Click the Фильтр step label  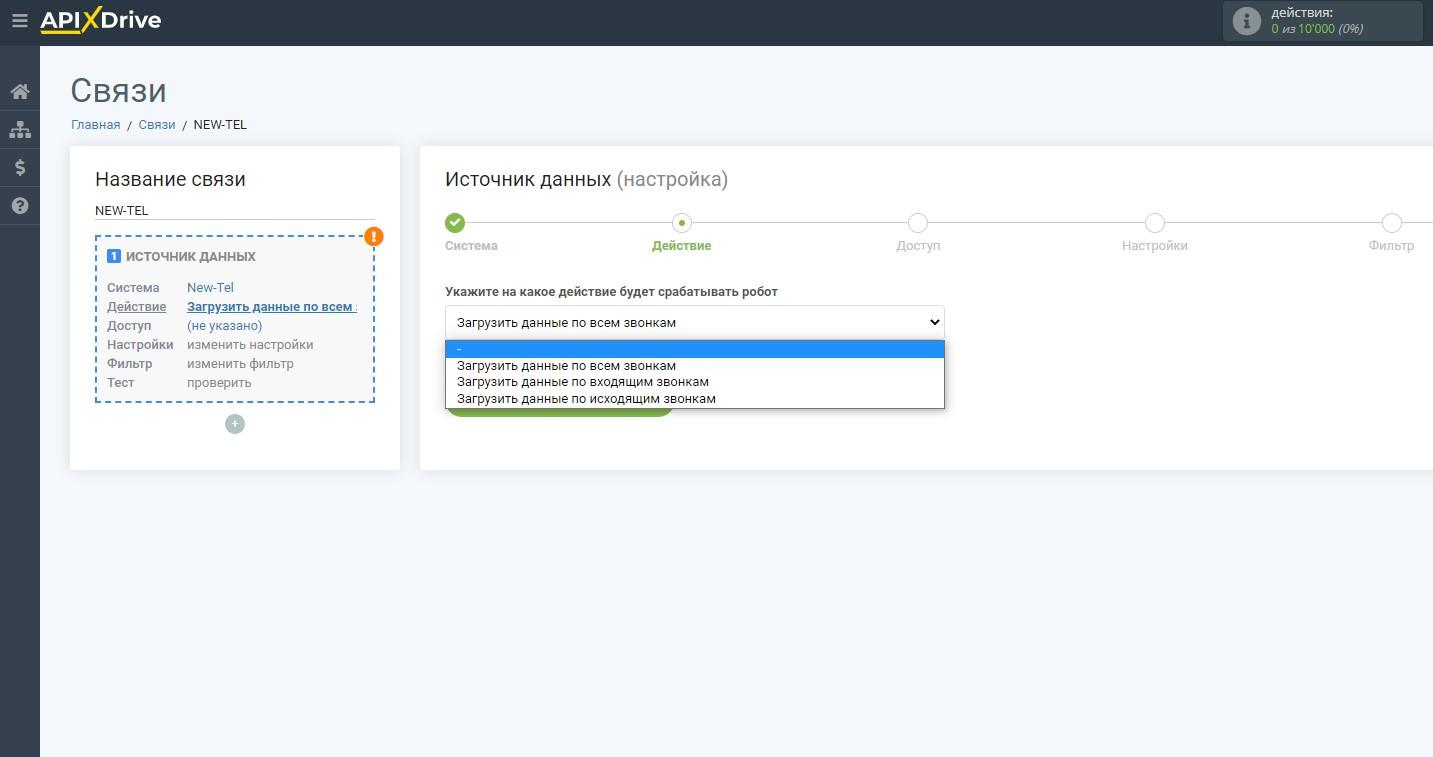point(1391,246)
